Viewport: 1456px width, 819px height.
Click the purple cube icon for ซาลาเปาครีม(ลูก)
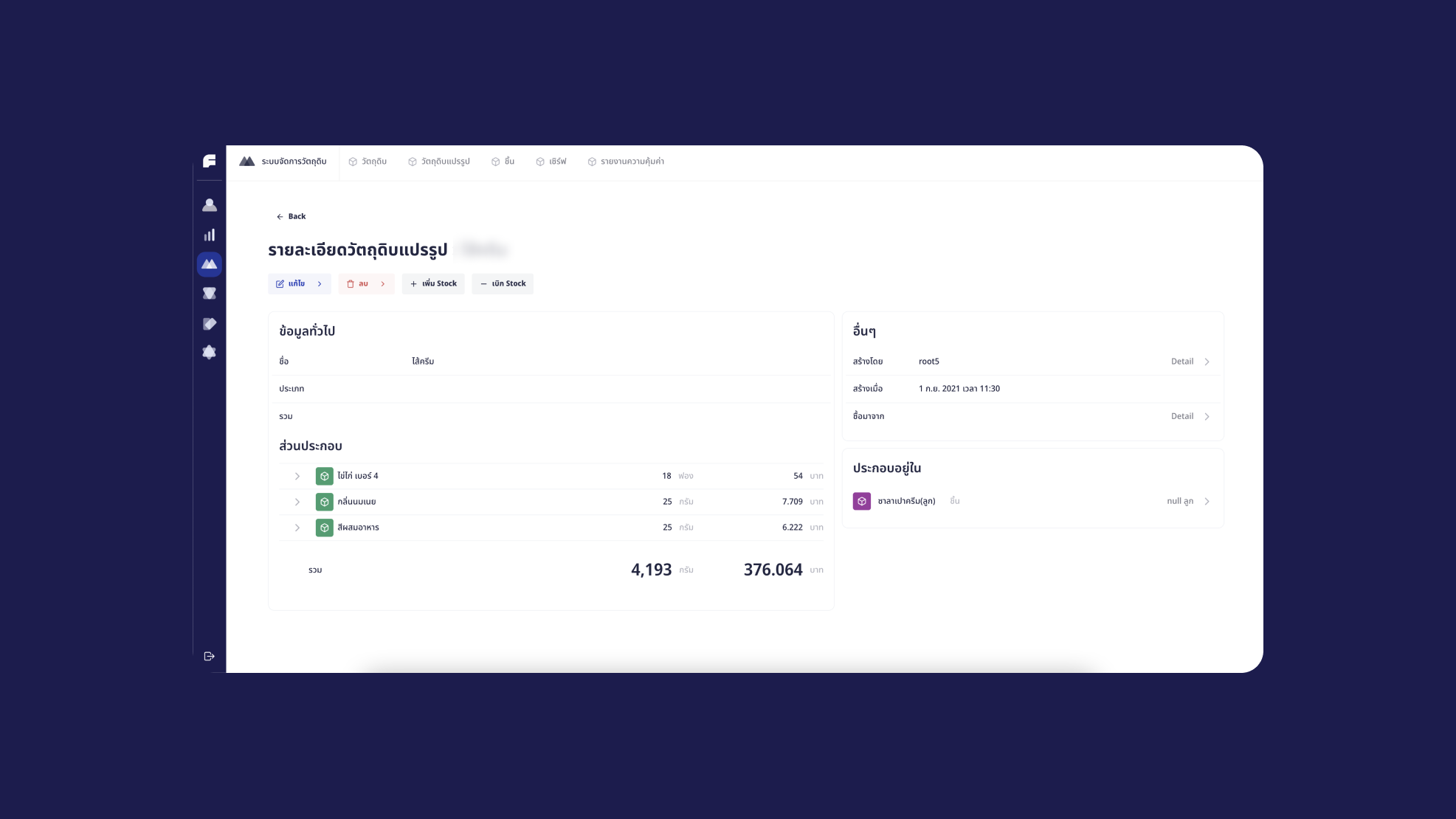coord(861,501)
